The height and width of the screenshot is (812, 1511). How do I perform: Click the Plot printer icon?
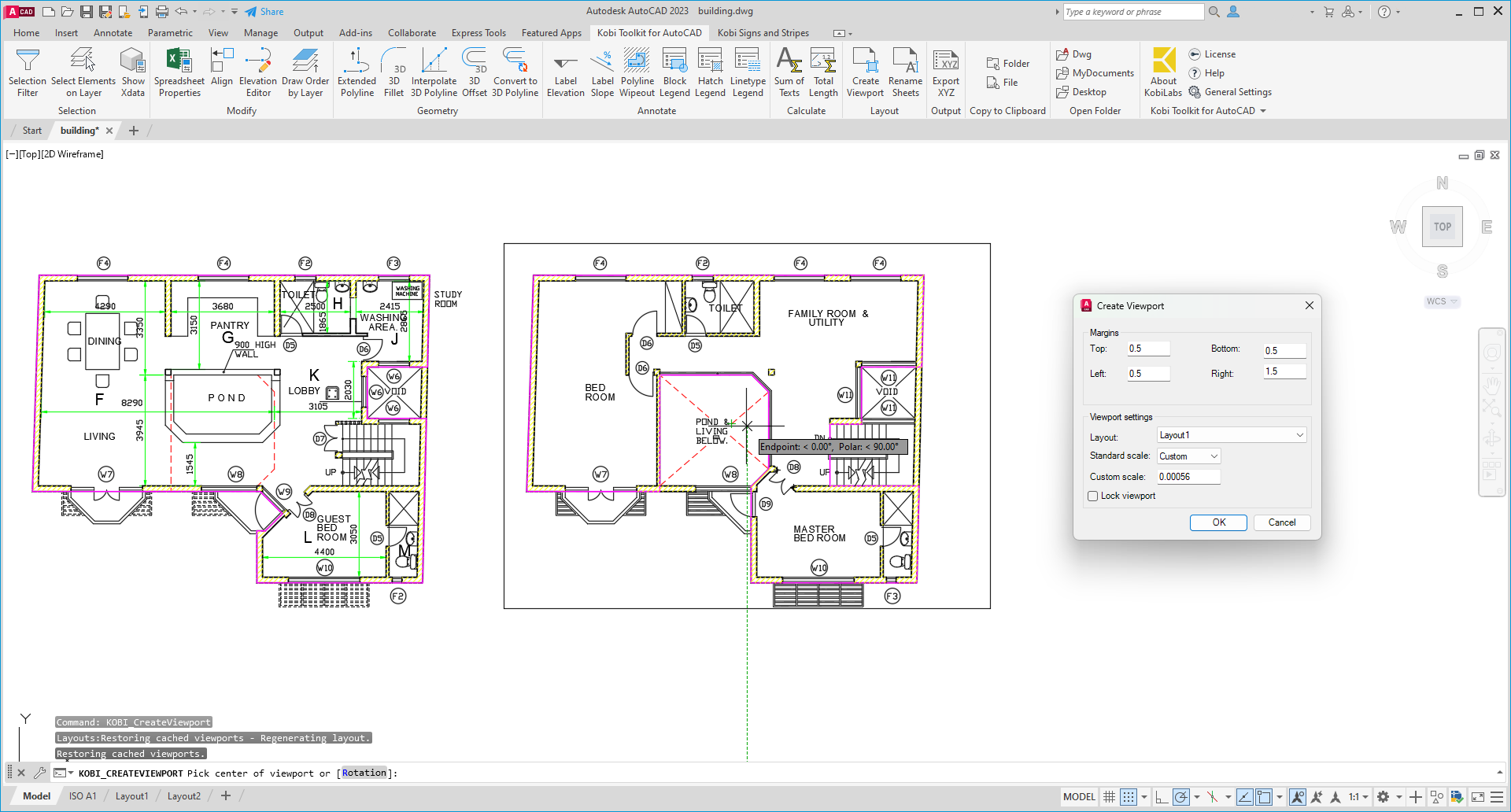coord(162,12)
